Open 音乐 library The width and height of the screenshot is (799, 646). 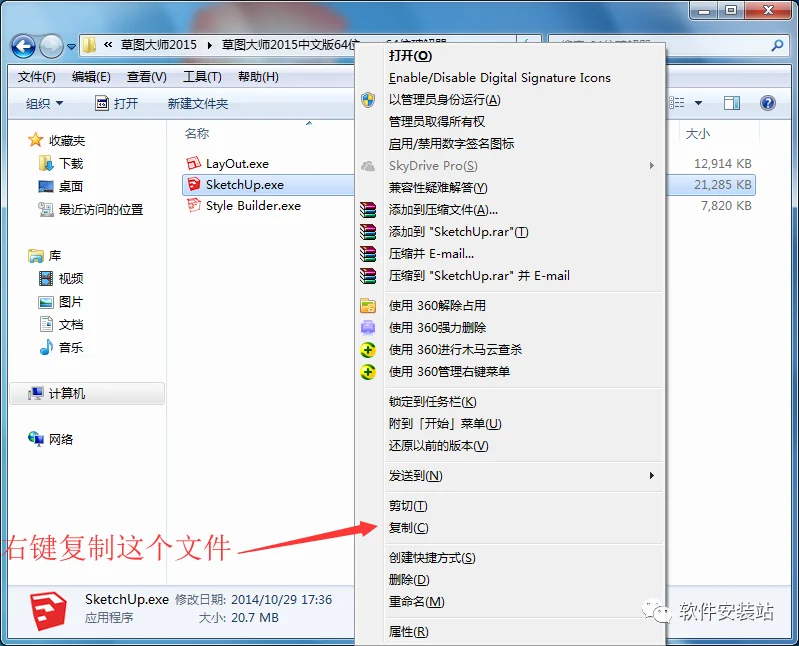pos(61,347)
